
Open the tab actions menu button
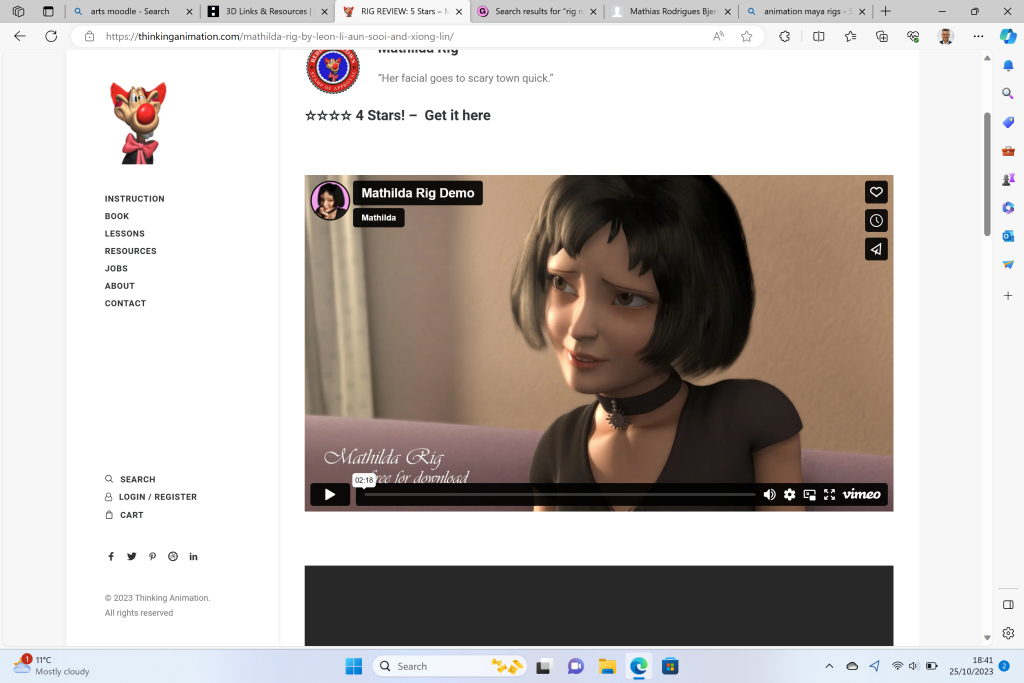point(48,11)
